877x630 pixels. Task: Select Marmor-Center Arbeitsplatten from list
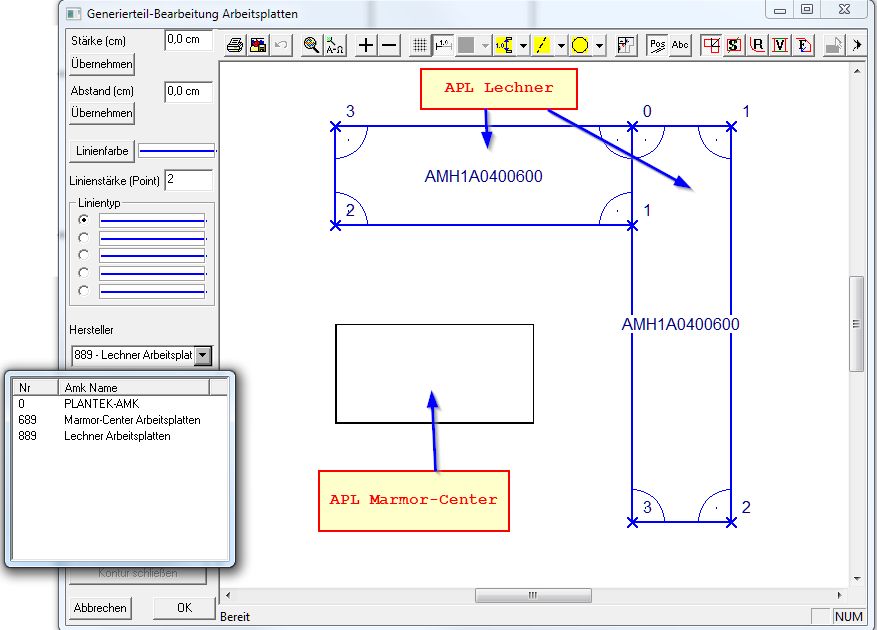tap(132, 420)
